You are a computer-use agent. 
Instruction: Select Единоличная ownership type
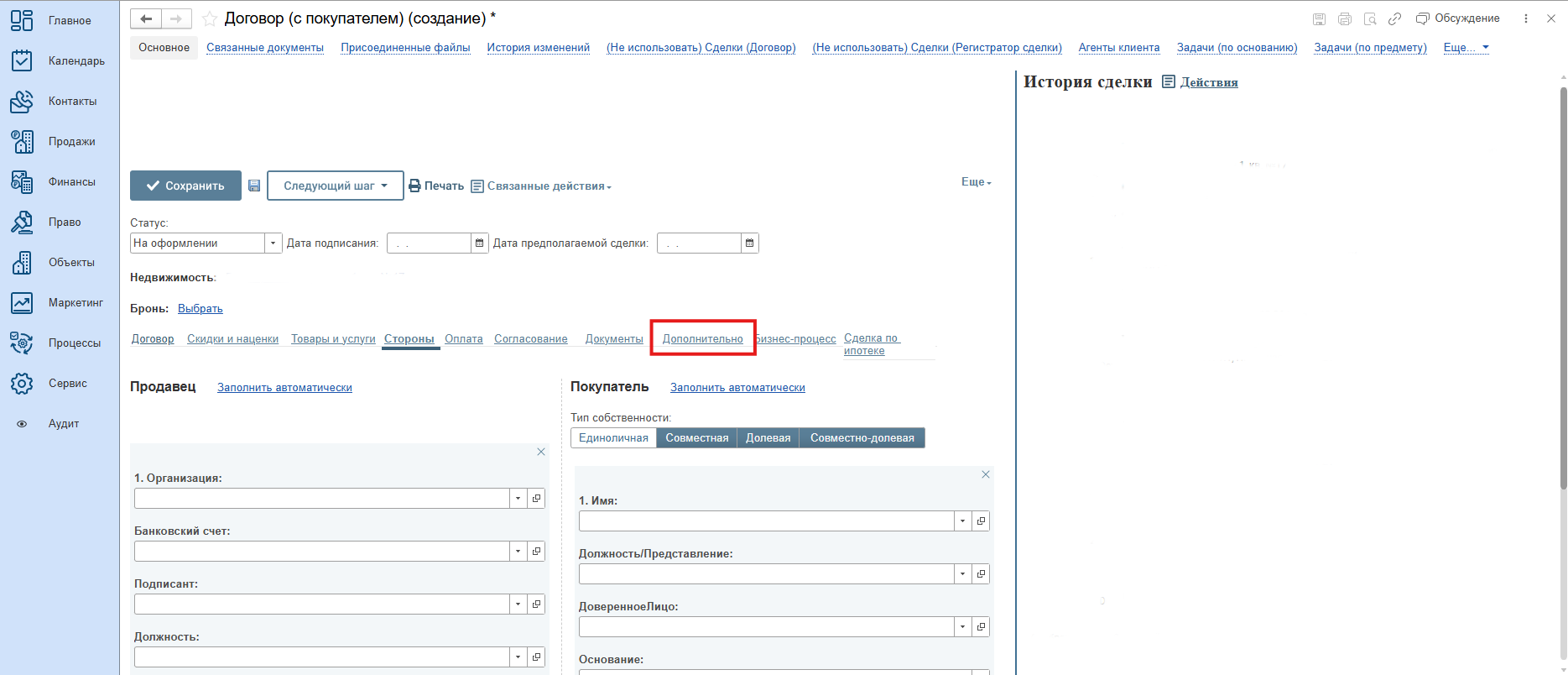[613, 438]
